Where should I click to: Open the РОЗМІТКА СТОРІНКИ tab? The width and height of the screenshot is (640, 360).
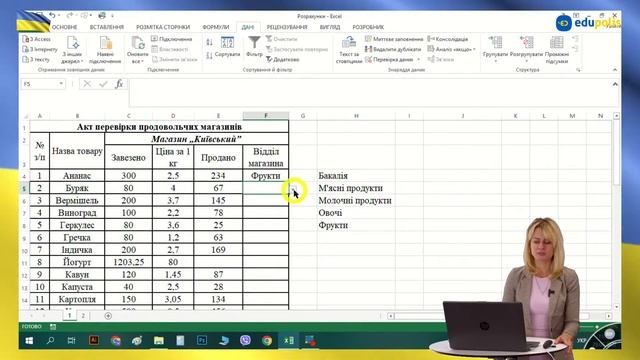(163, 27)
